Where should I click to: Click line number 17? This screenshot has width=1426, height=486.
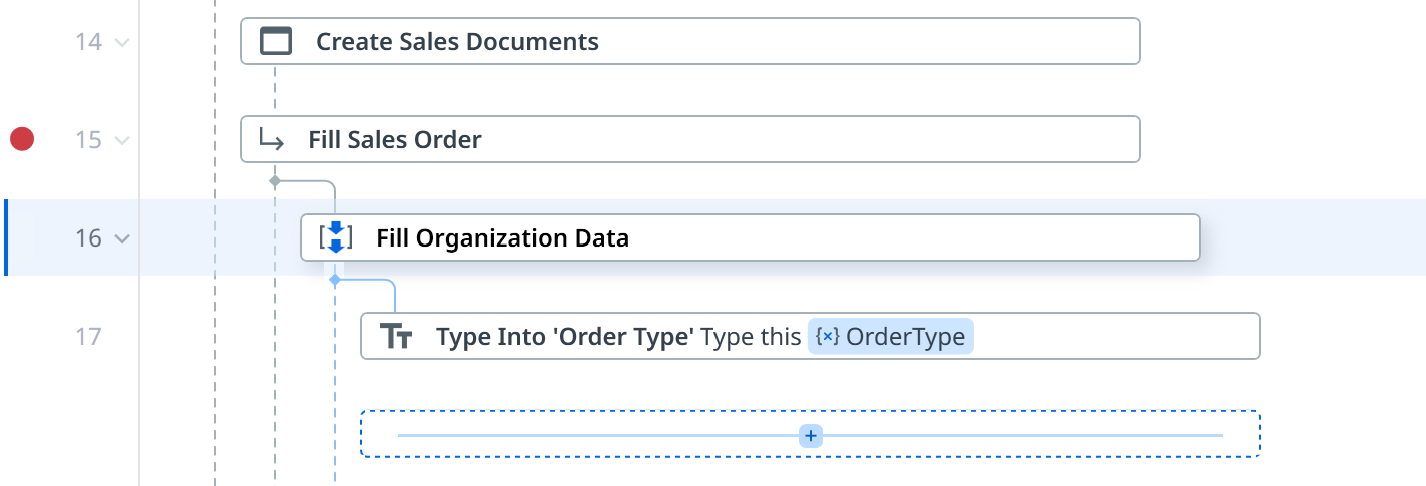(89, 337)
